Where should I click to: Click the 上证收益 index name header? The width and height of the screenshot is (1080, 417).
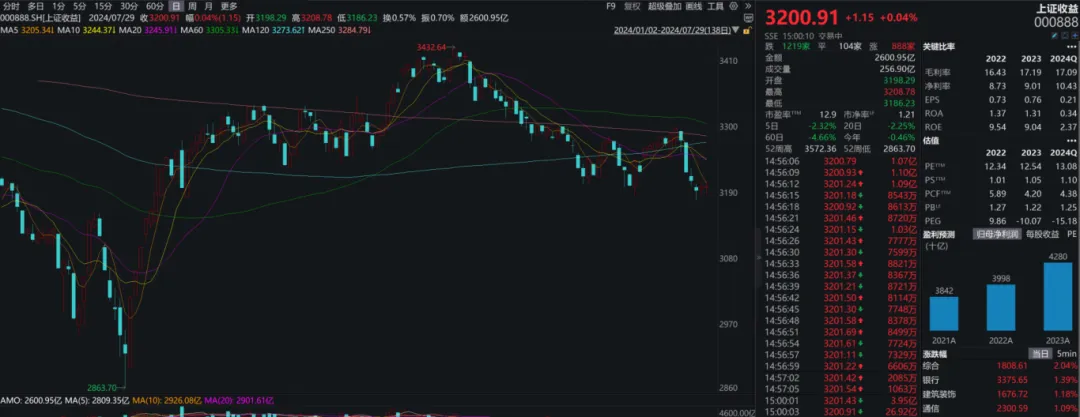coord(1056,7)
